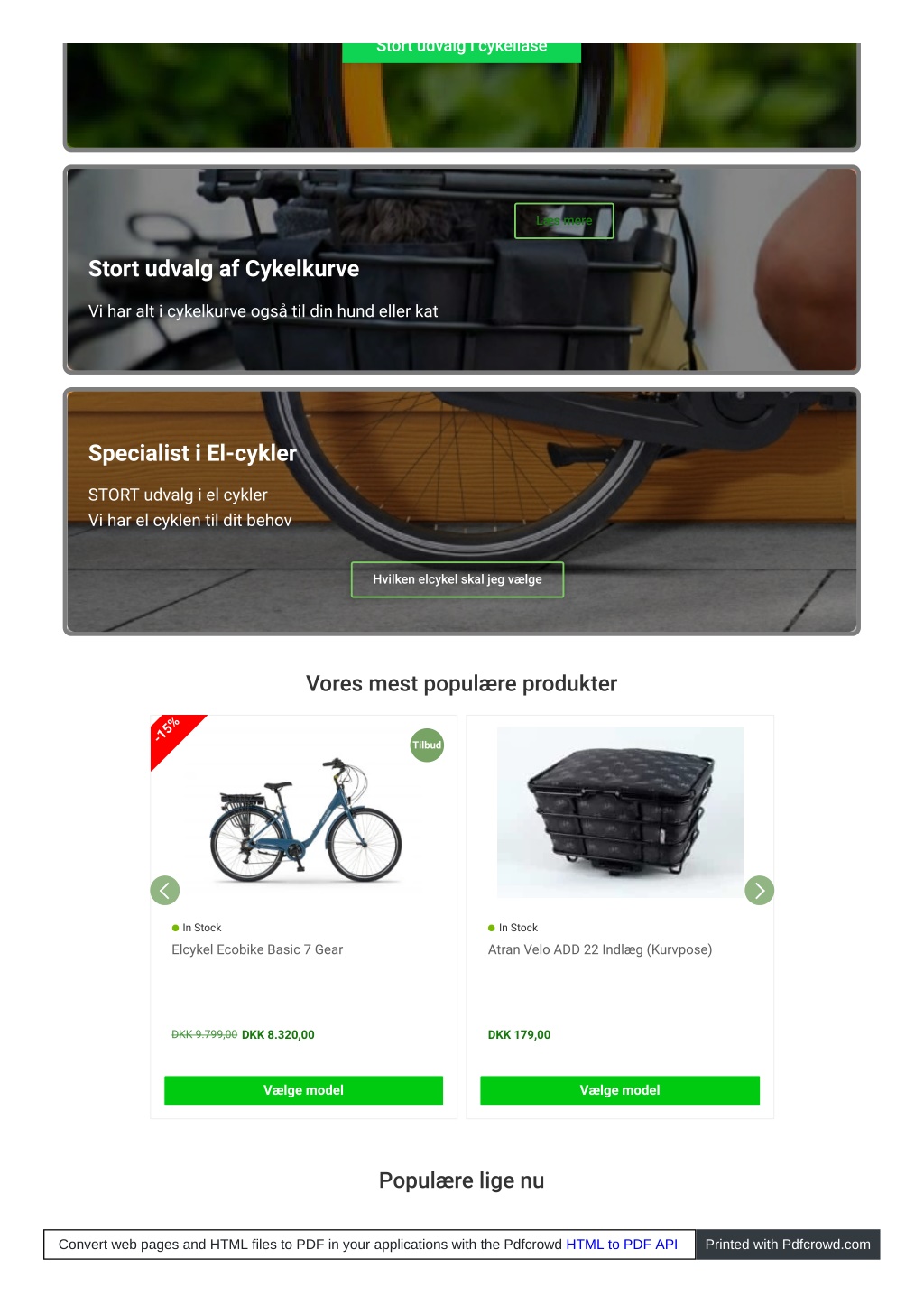Open Atran Velo ADD 22 Indlæg title
The height and width of the screenshot is (1305, 924).
600,949
